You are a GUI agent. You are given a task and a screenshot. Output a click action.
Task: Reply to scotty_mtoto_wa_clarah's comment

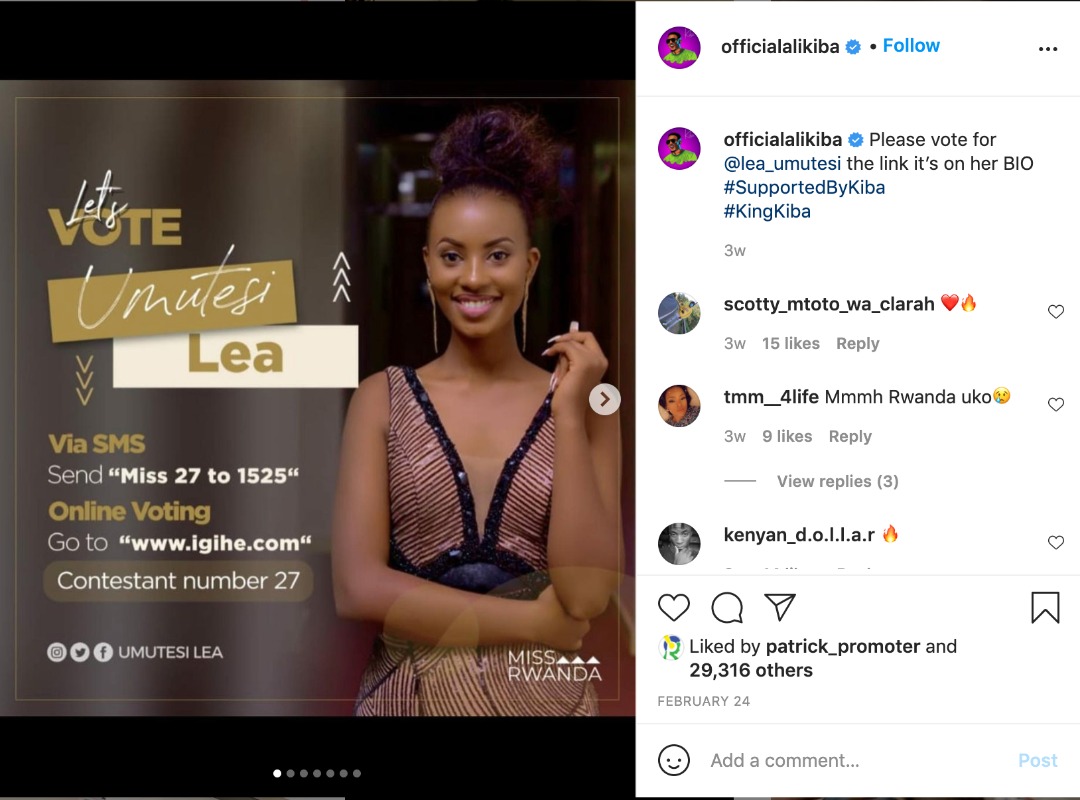pos(858,343)
